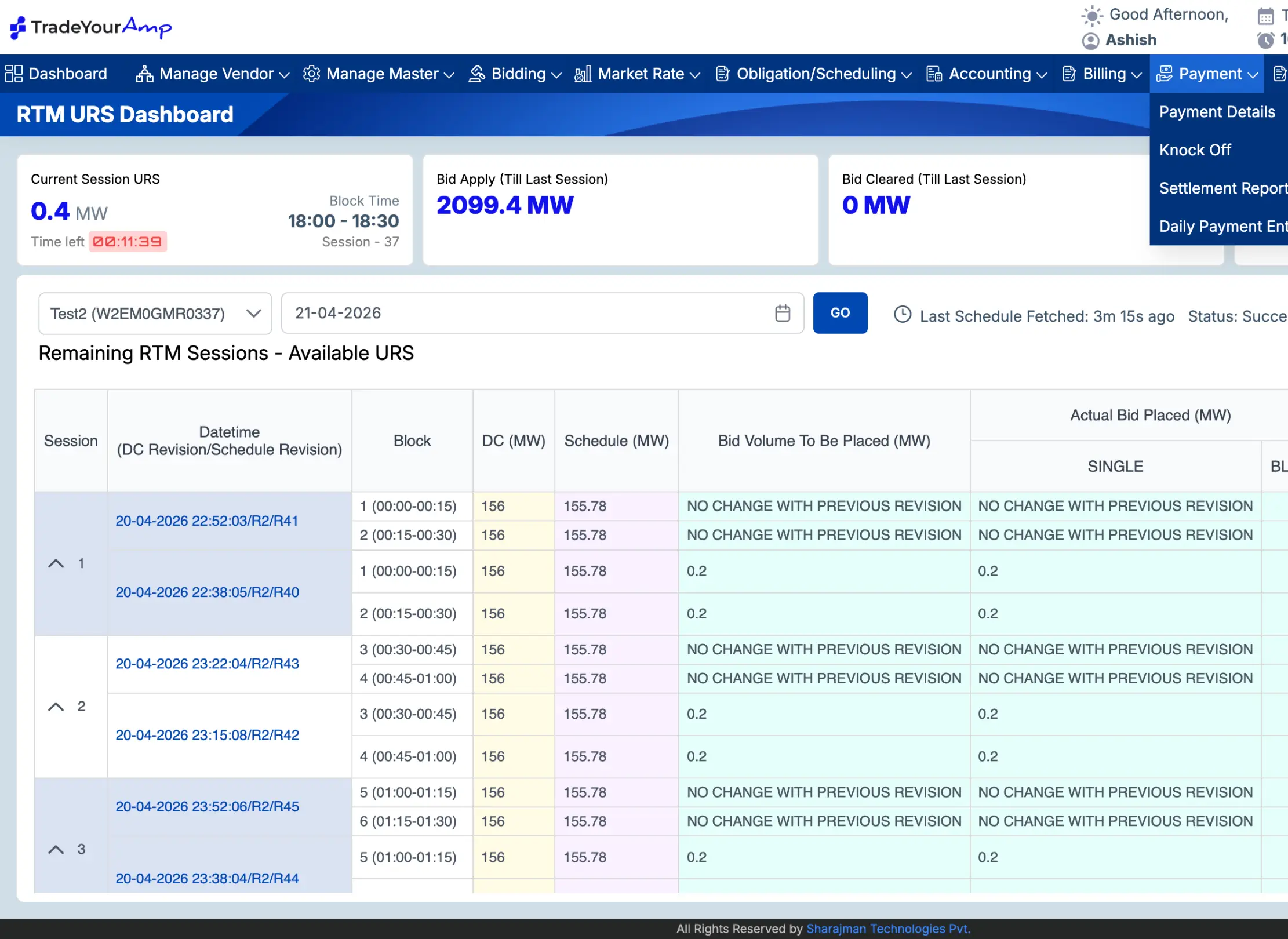The height and width of the screenshot is (939, 1288).
Task: Open revision 20-04-2026 22:38:05/R2/R40 link
Action: coord(207,592)
